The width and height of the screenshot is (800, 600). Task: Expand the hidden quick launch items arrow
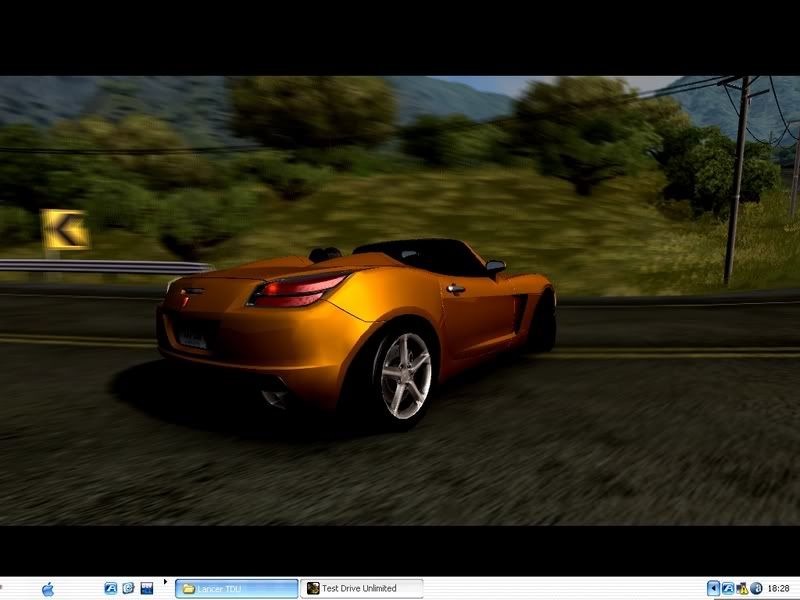[x=165, y=582]
